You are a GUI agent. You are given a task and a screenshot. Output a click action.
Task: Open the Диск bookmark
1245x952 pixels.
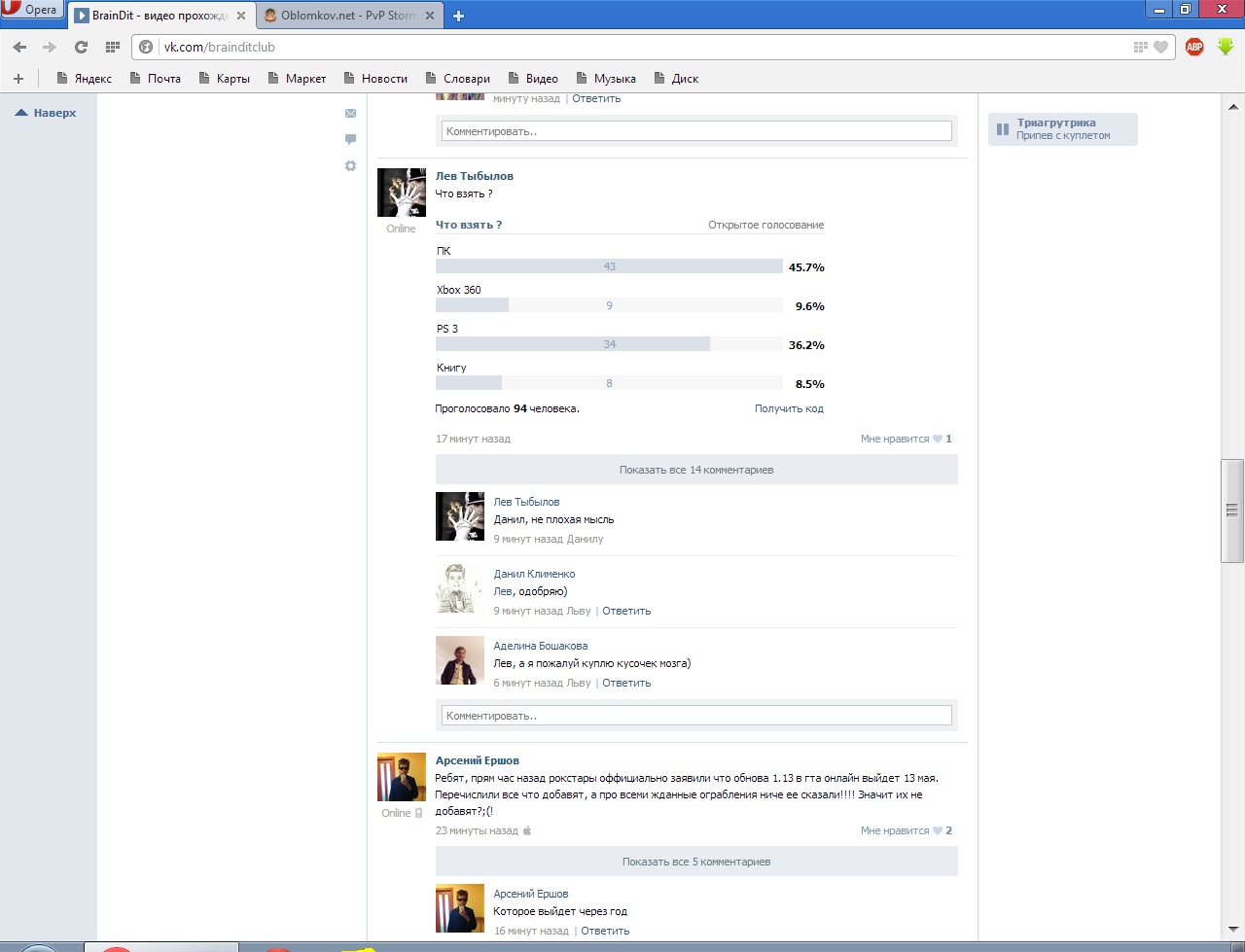pos(677,79)
